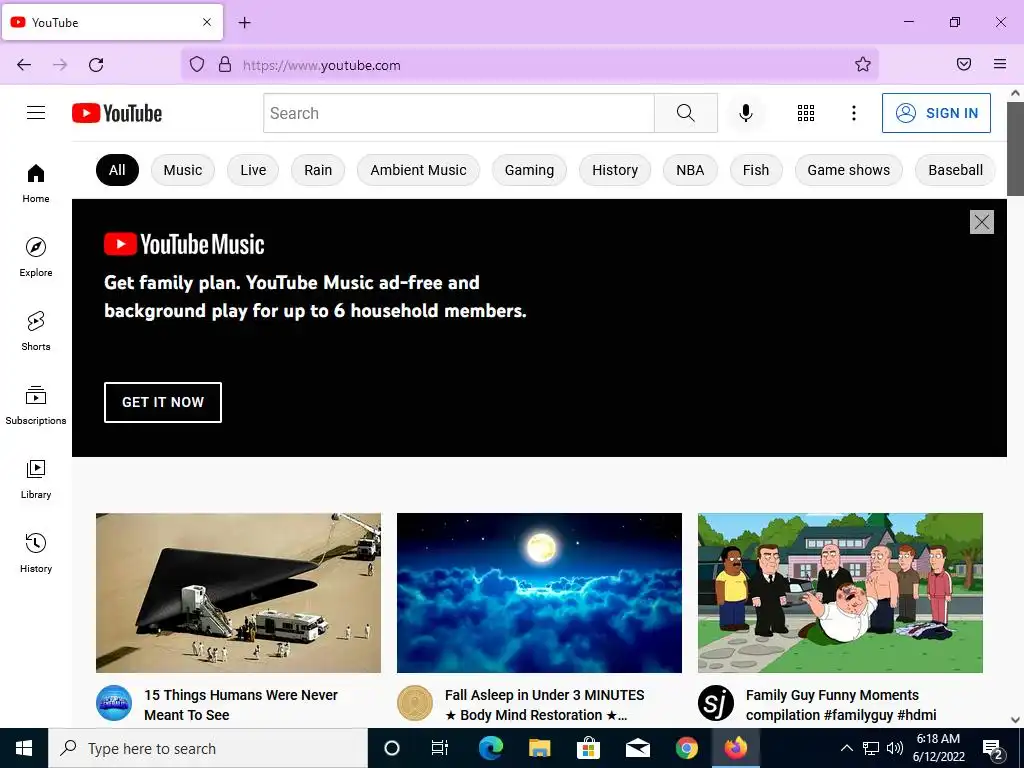This screenshot has height=768, width=1024.
Task: Open channel avatar for 15 Things video
Action: click(x=114, y=703)
